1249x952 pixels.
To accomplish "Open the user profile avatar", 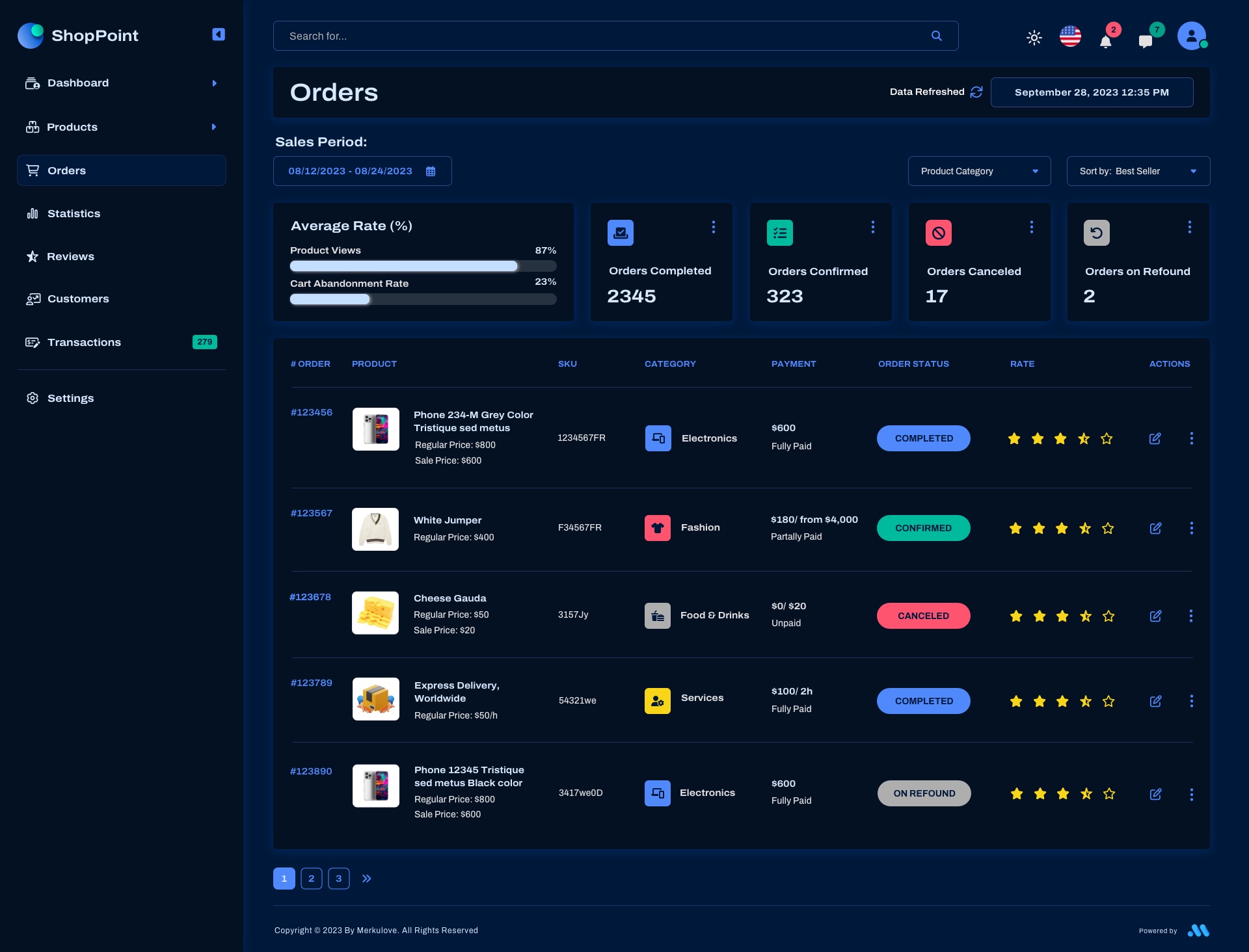I will (1192, 36).
